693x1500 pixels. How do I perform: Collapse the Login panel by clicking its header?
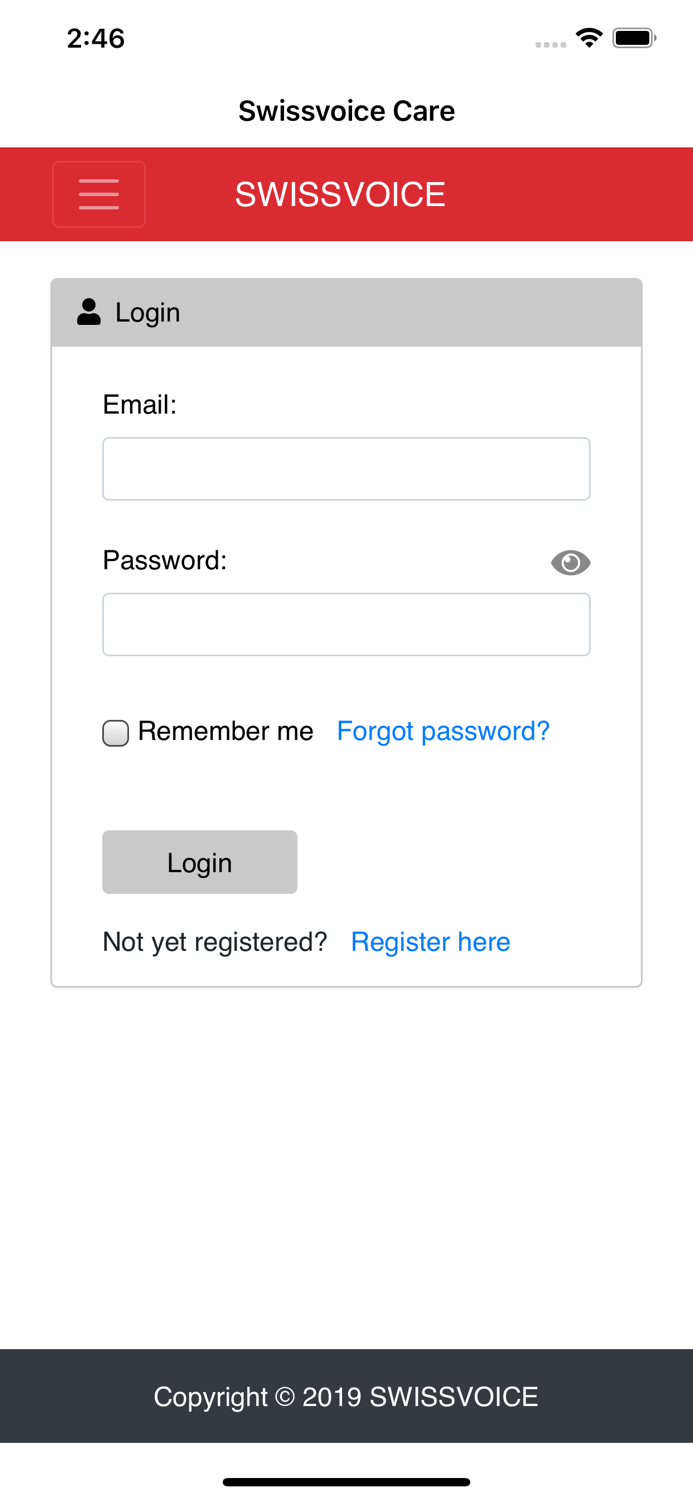346,311
